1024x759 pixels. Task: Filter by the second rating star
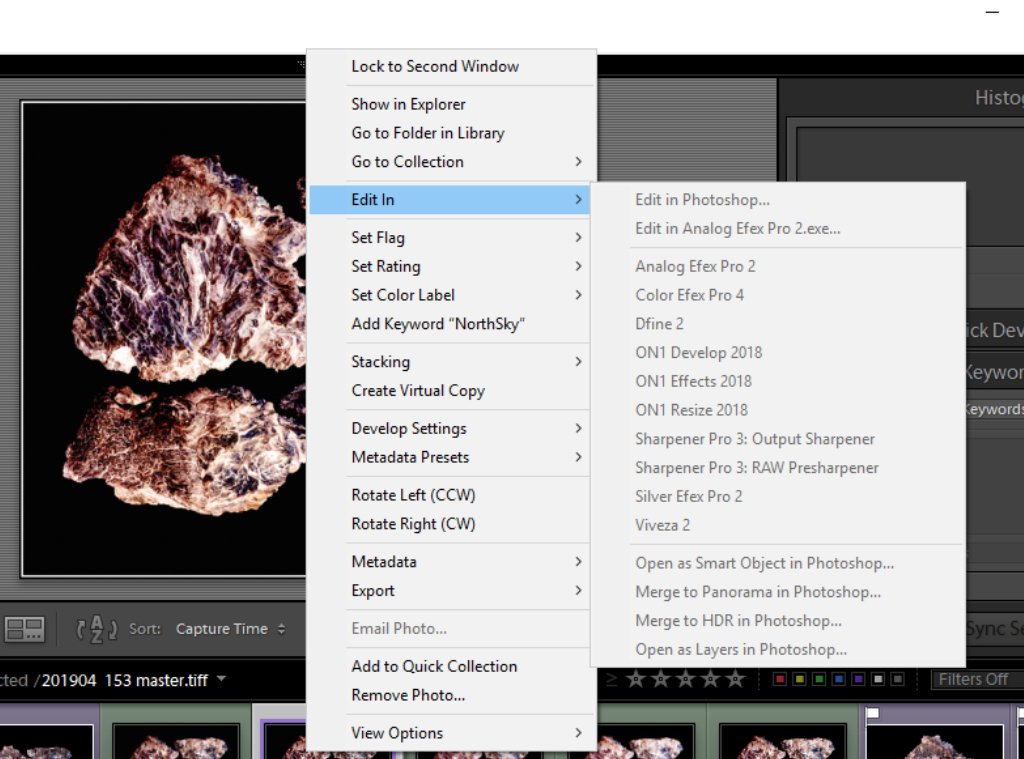click(x=660, y=679)
